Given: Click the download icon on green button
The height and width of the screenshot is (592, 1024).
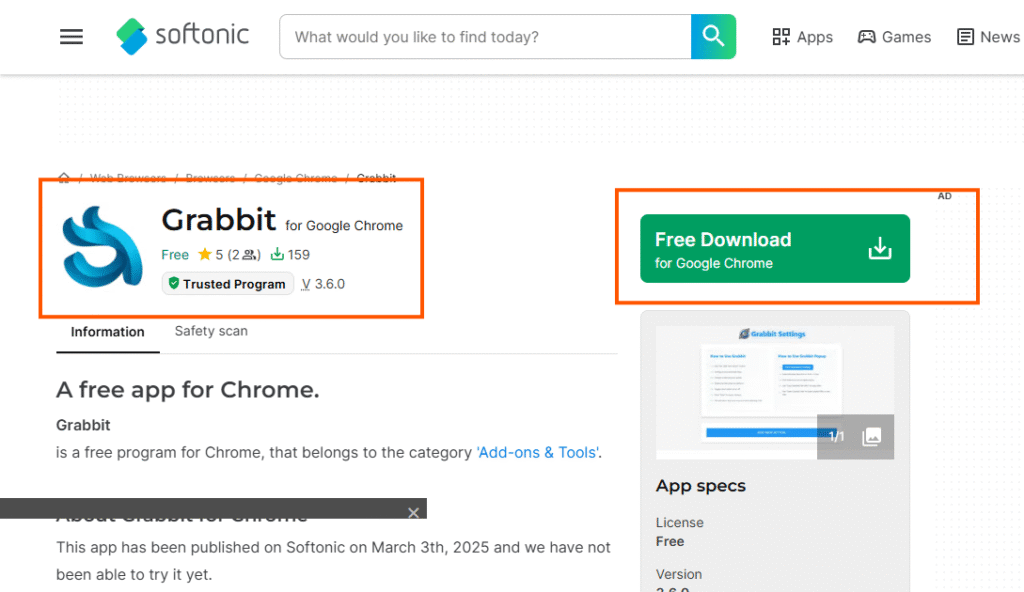Looking at the screenshot, I should click(x=879, y=249).
